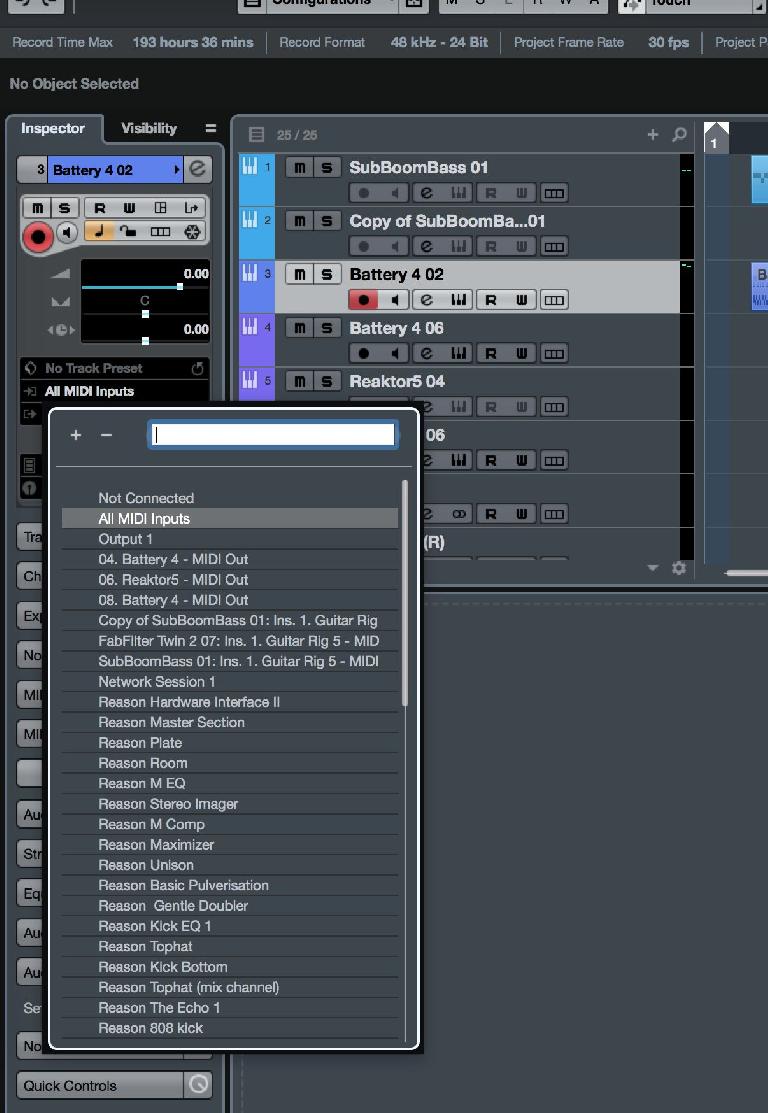The height and width of the screenshot is (1113, 768).
Task: Select Reason Maximizer input
Action: coord(230,845)
